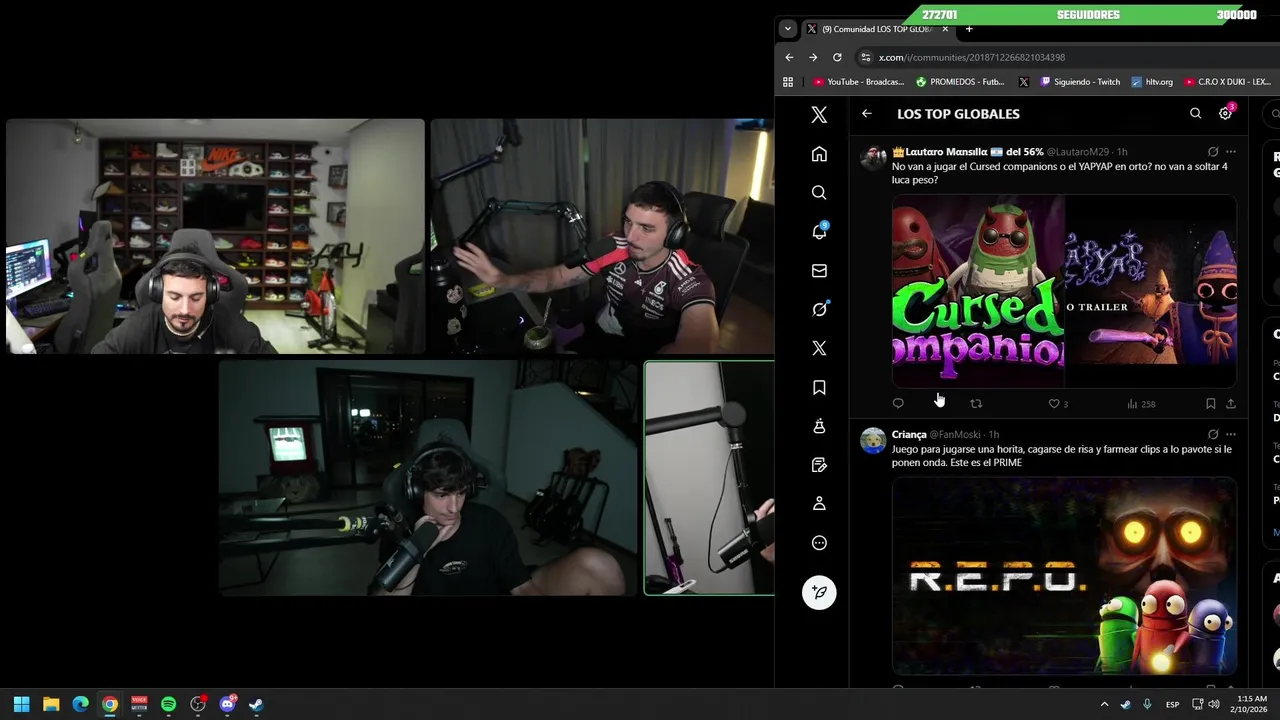This screenshot has width=1280, height=720.
Task: Go back from LOS TOP GLOBALES community
Action: tap(867, 114)
